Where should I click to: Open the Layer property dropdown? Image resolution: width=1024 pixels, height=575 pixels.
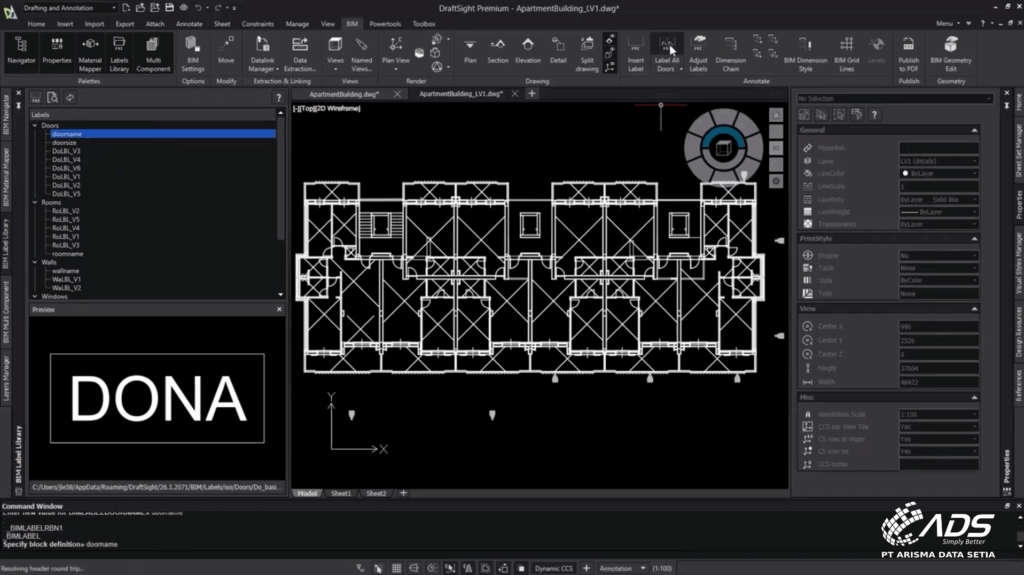[x=938, y=161]
